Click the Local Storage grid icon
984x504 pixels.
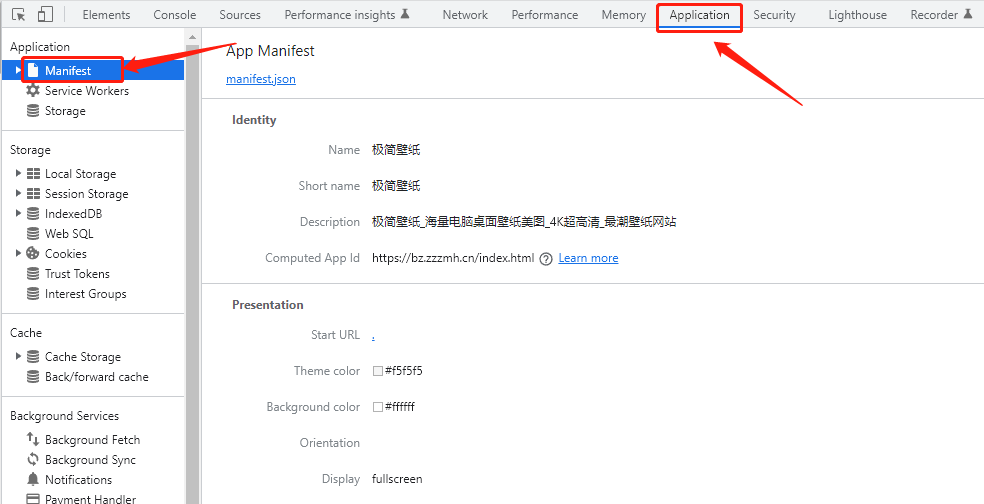pos(33,174)
